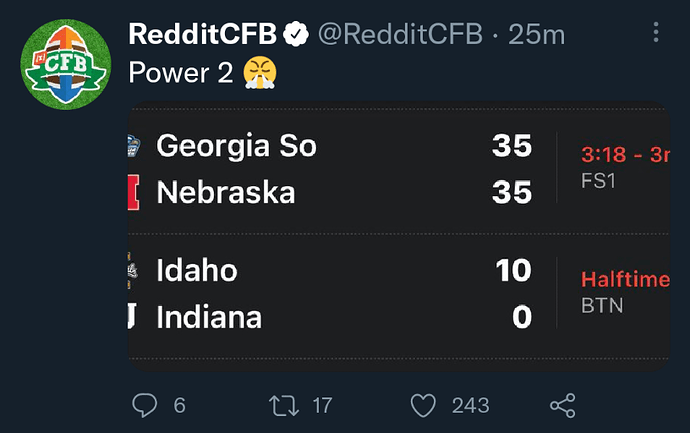Open the attached scoreboard image
Screen dimensions: 690x433
pyautogui.click(x=399, y=236)
